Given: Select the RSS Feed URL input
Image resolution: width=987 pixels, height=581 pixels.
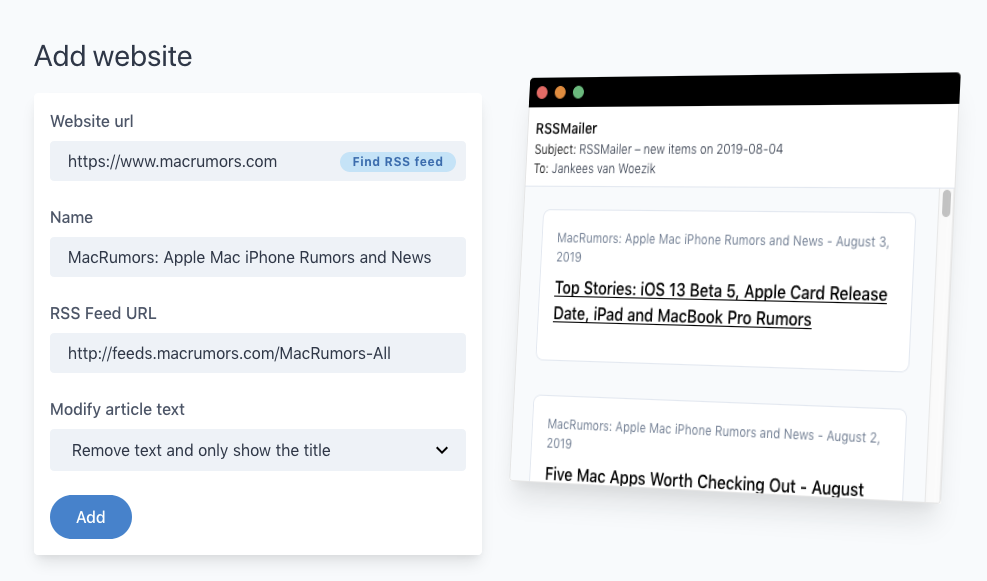Looking at the screenshot, I should (258, 353).
